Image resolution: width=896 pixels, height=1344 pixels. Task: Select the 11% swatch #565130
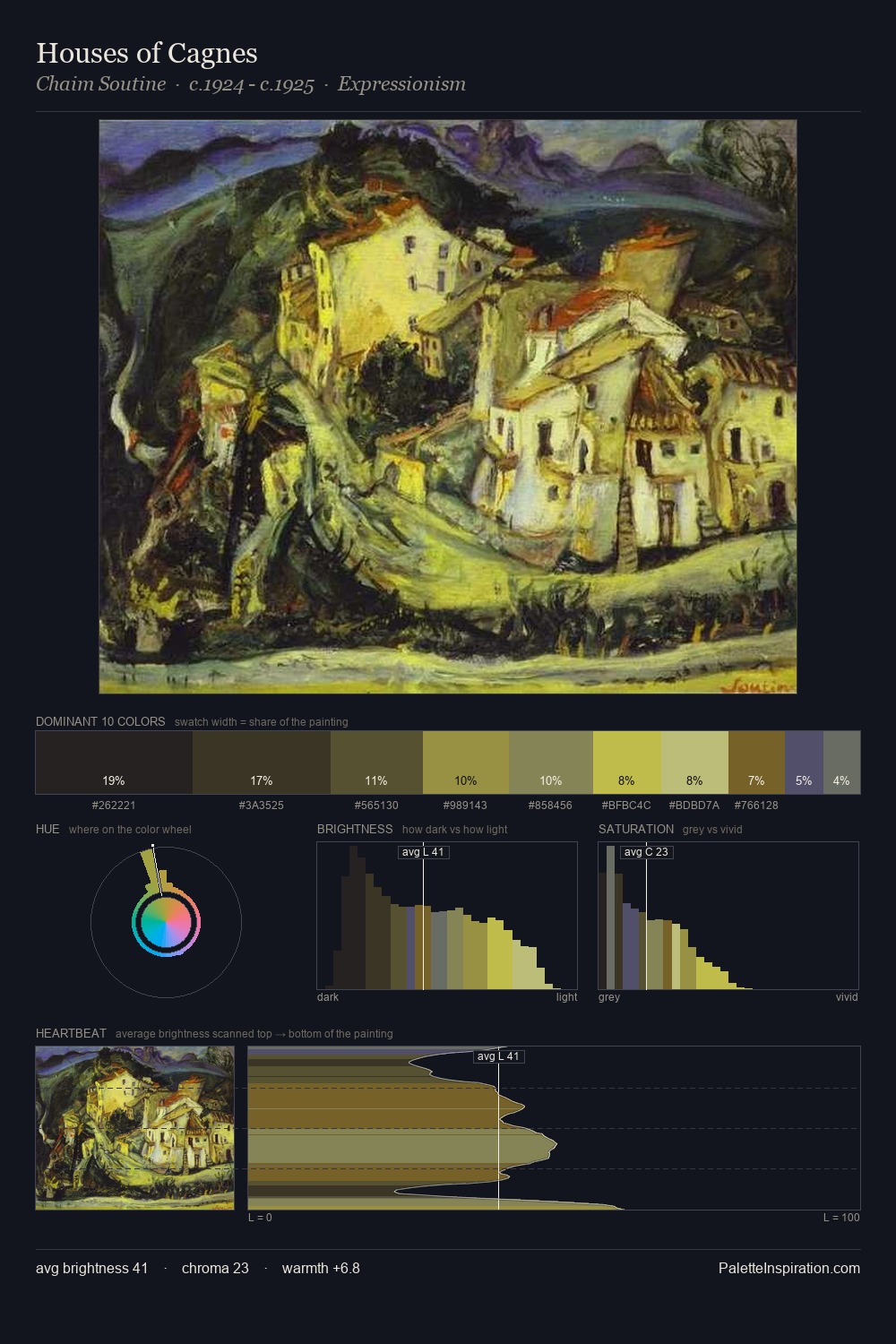376,762
